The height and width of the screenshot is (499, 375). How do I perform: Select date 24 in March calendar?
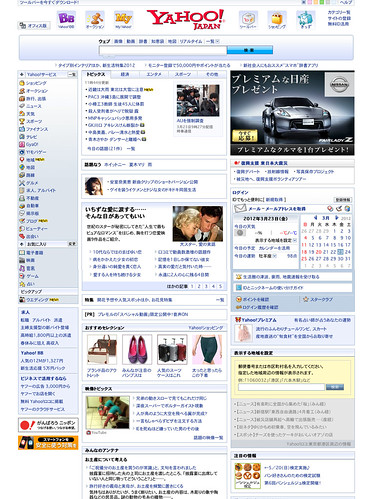click(x=348, y=252)
